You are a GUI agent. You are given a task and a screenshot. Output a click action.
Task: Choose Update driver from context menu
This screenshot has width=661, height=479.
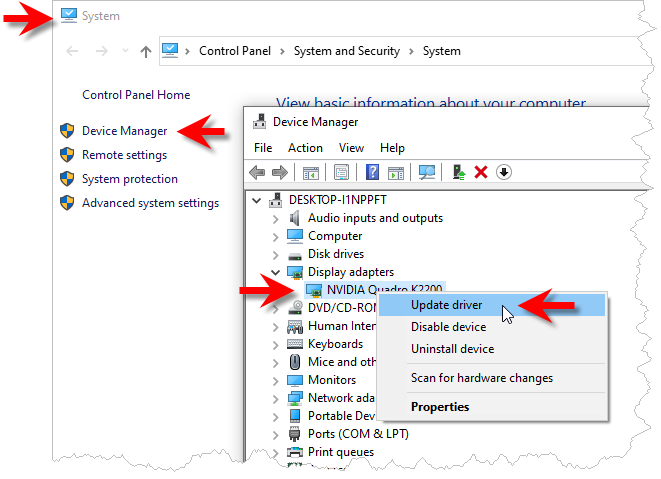click(x=492, y=305)
